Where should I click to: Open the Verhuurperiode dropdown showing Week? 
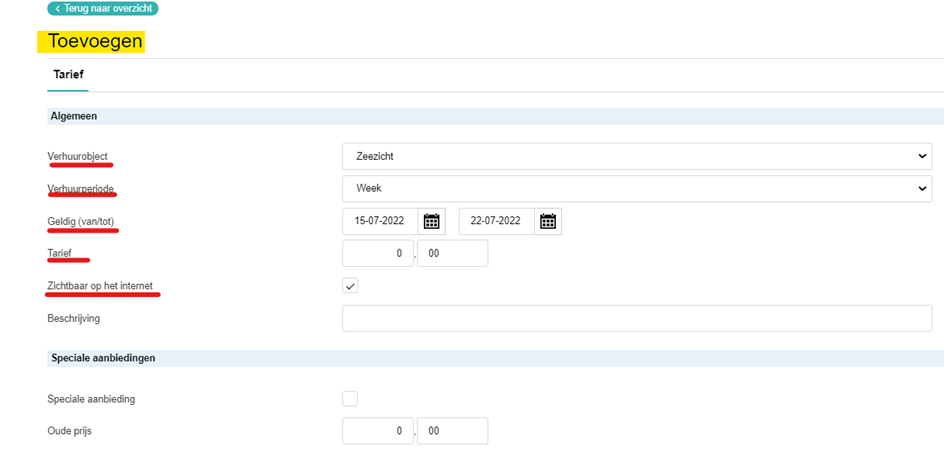(637, 188)
